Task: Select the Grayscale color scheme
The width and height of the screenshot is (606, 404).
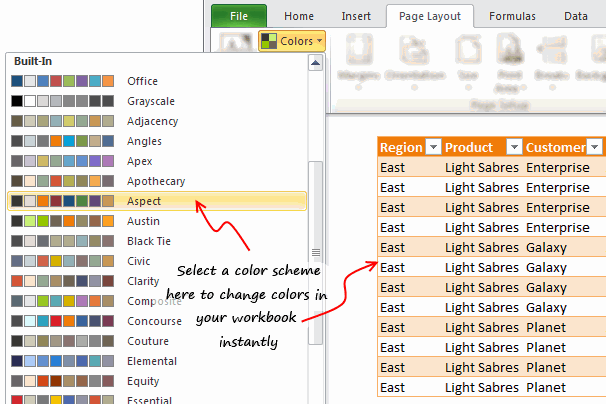Action: click(x=148, y=101)
